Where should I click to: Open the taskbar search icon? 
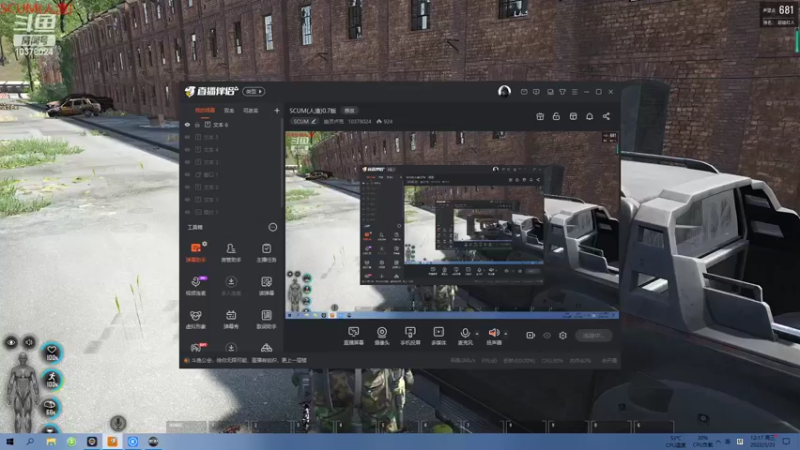click(x=30, y=442)
